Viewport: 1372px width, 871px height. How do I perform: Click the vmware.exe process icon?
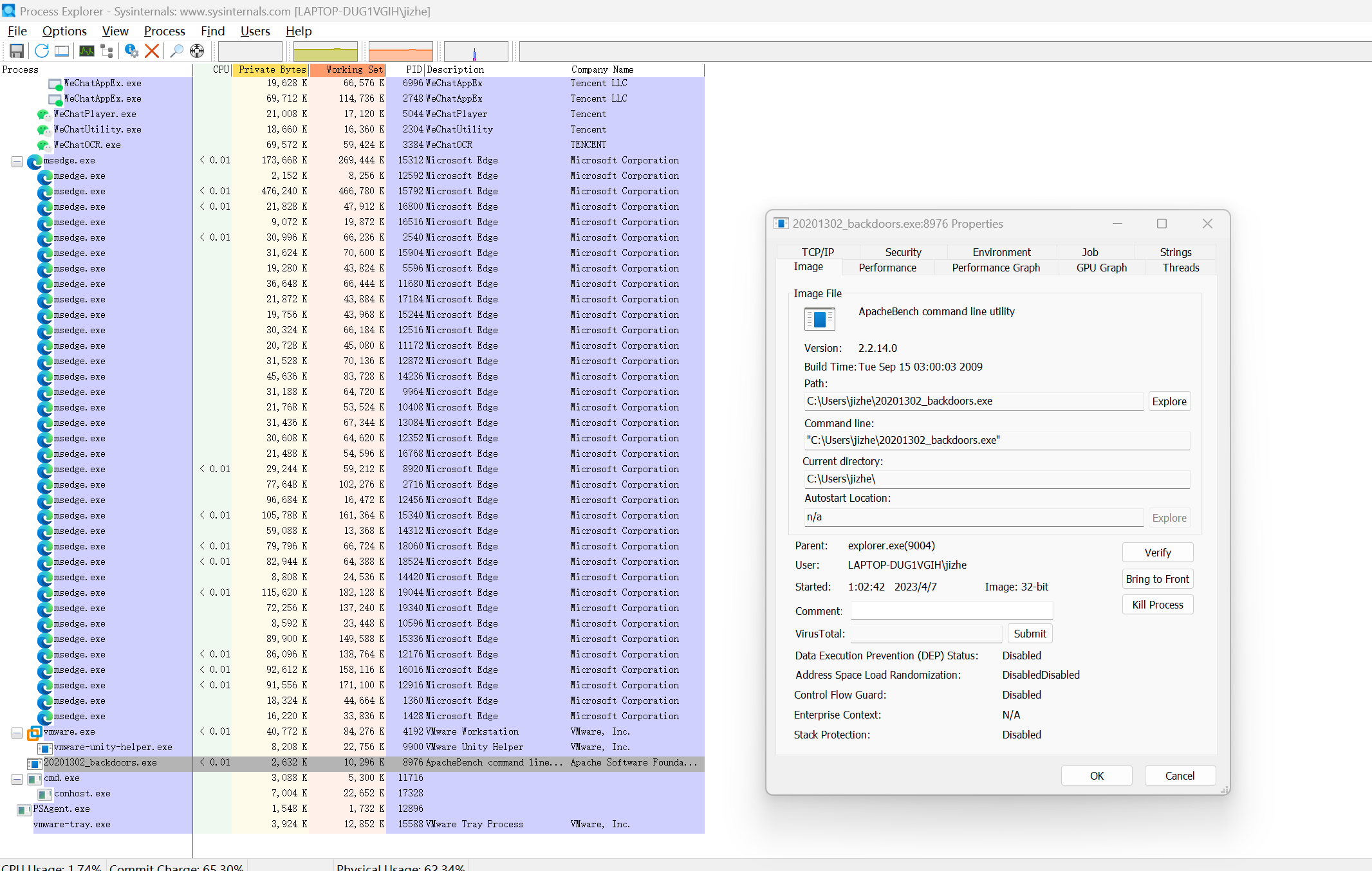click(x=35, y=732)
